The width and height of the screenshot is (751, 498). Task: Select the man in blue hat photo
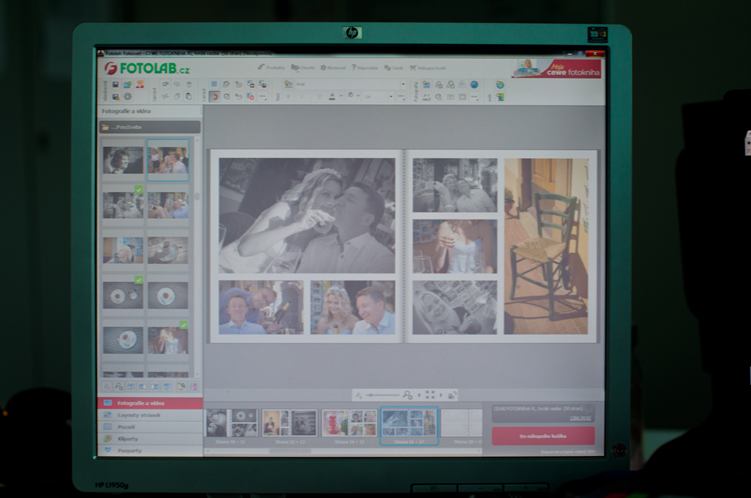click(x=261, y=307)
